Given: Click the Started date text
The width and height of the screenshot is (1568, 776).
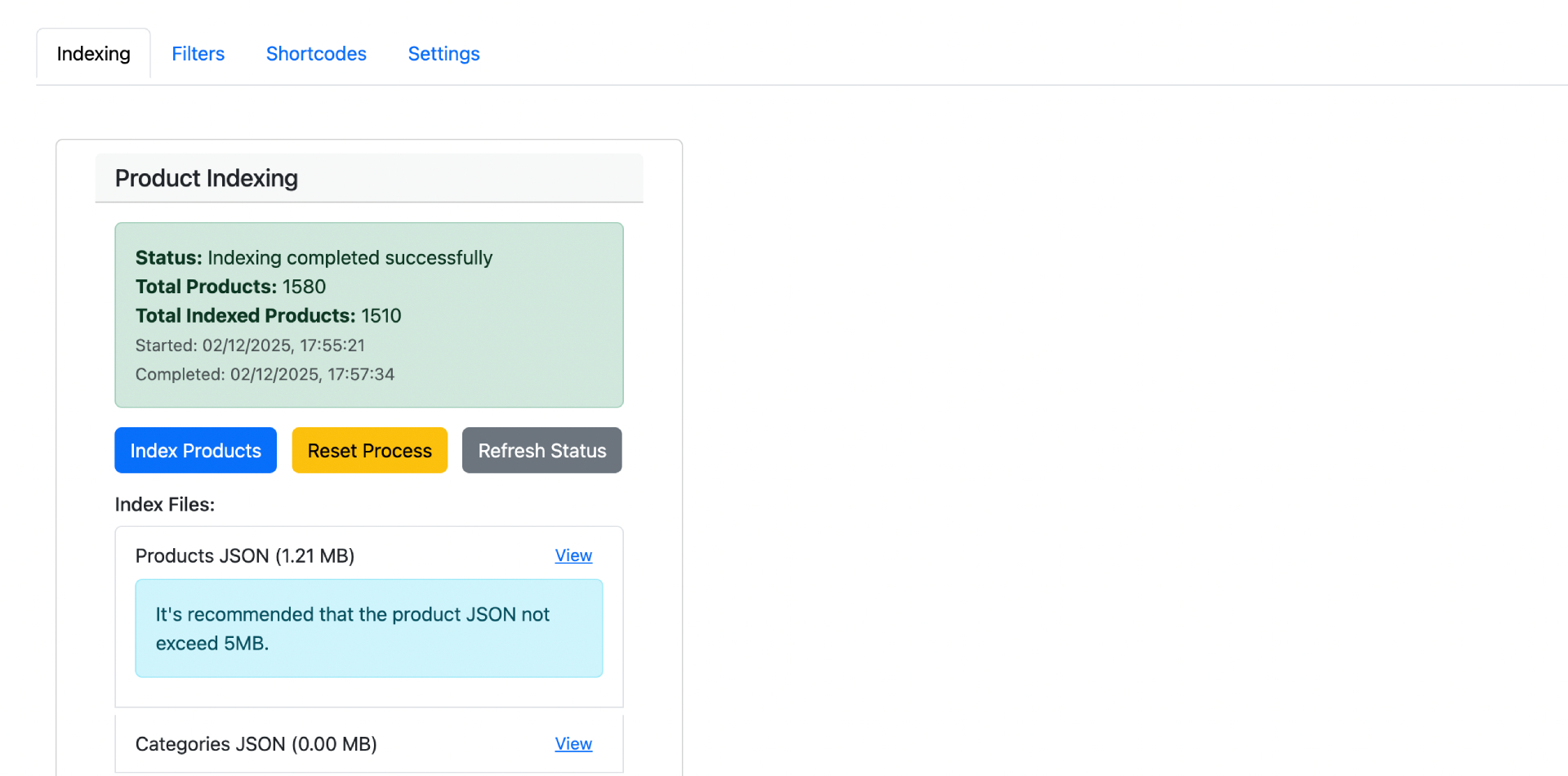Looking at the screenshot, I should 250,345.
